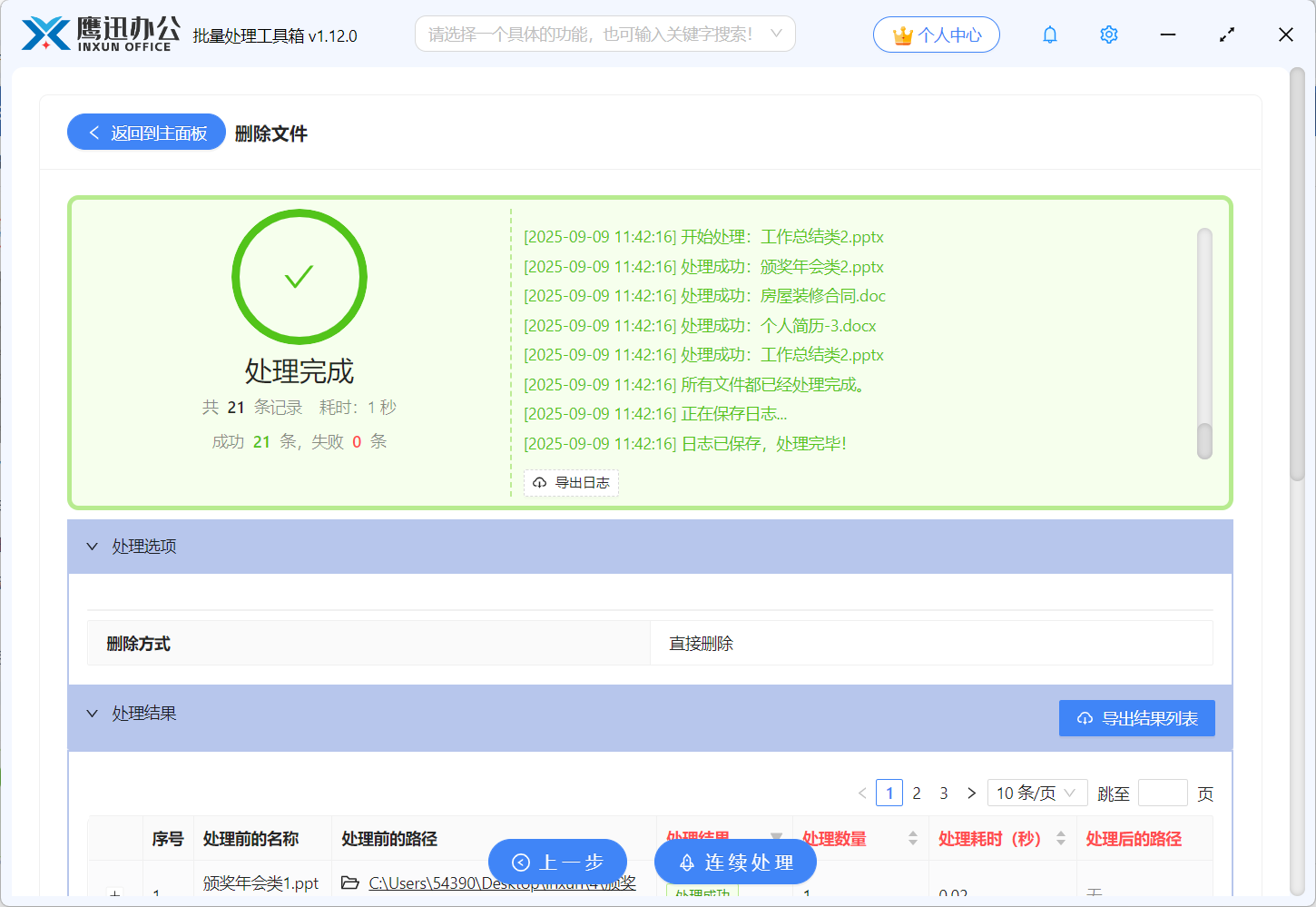Go to next page with right arrow

(972, 794)
